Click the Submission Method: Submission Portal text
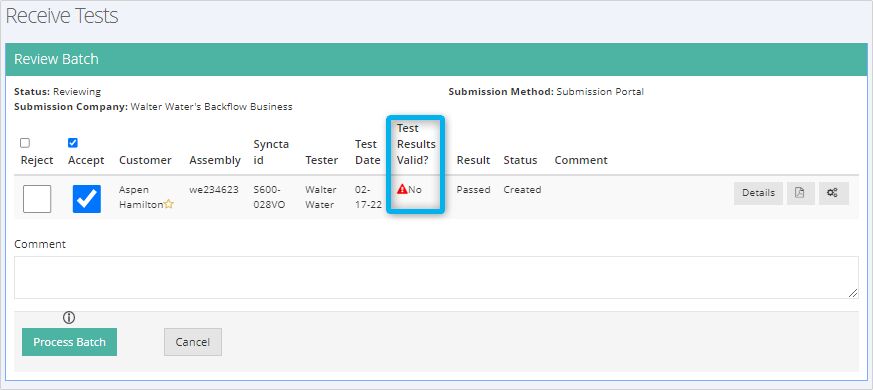873x390 pixels. click(546, 91)
